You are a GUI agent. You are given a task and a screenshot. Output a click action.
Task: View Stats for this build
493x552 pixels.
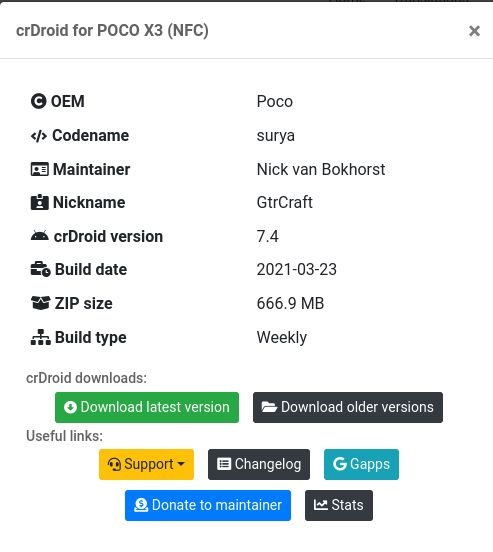click(339, 505)
